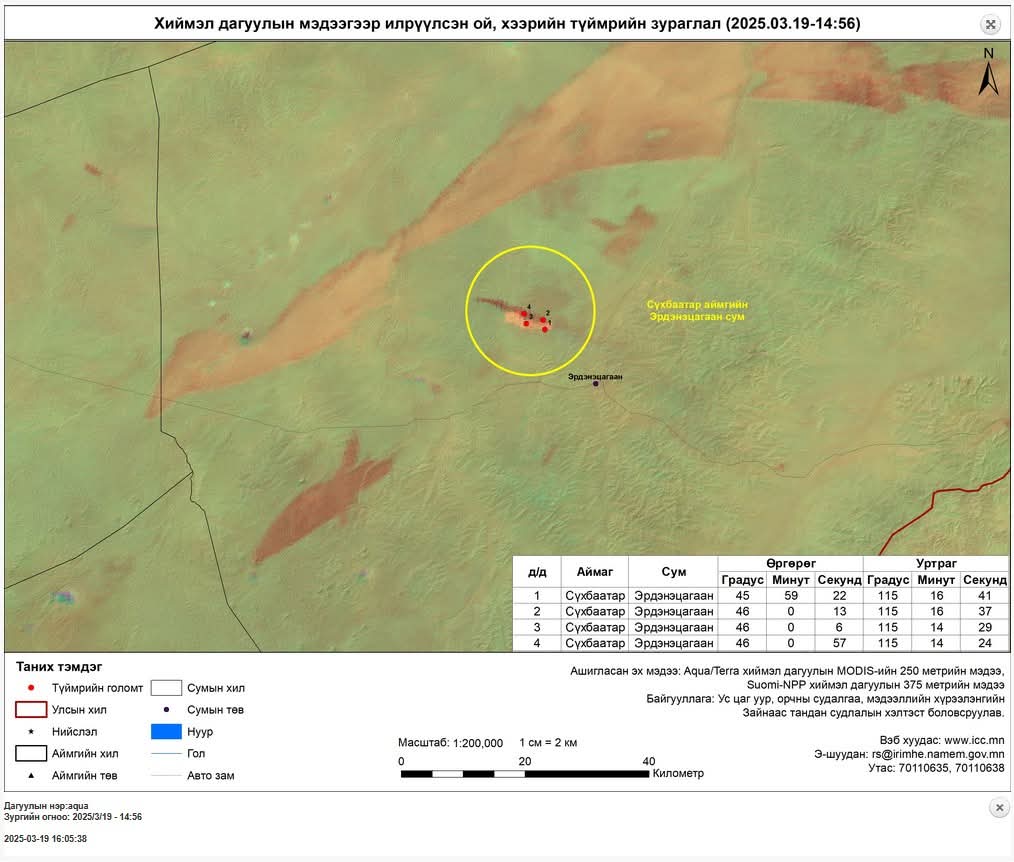Click fire hotspot marker number 4
This screenshot has width=1014, height=862.
tap(523, 314)
